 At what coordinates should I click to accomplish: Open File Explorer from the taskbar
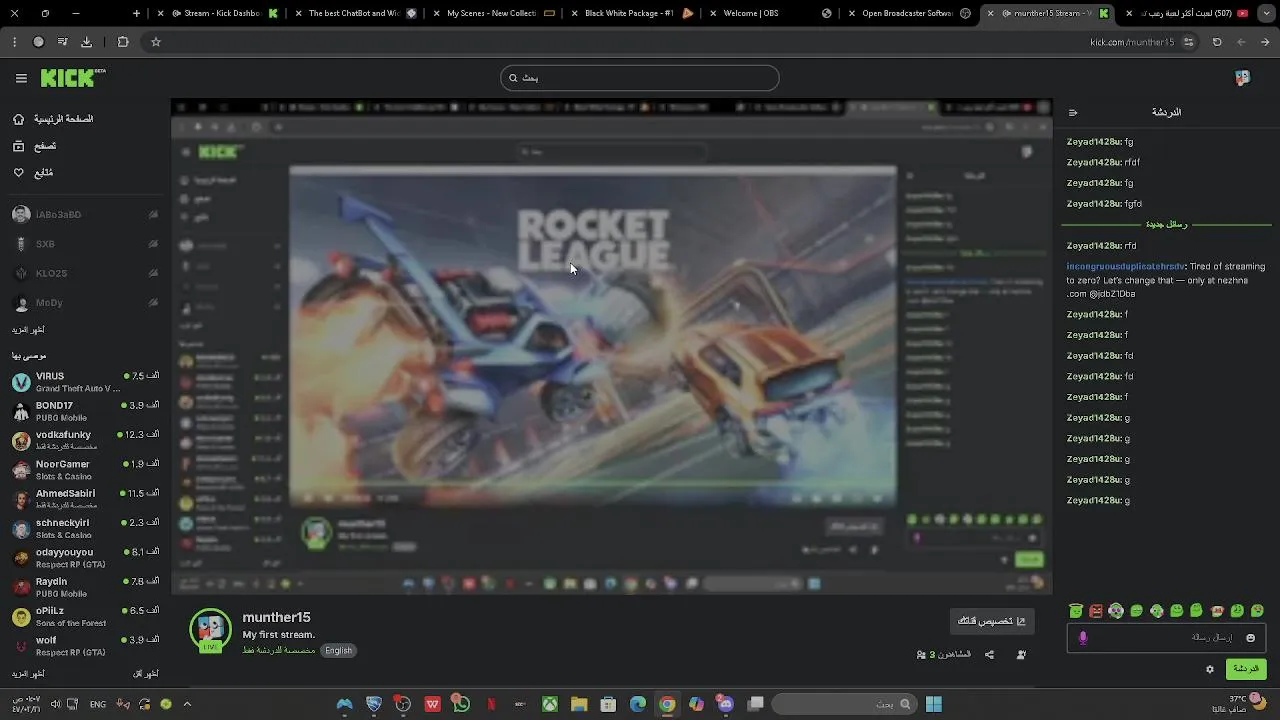click(579, 704)
